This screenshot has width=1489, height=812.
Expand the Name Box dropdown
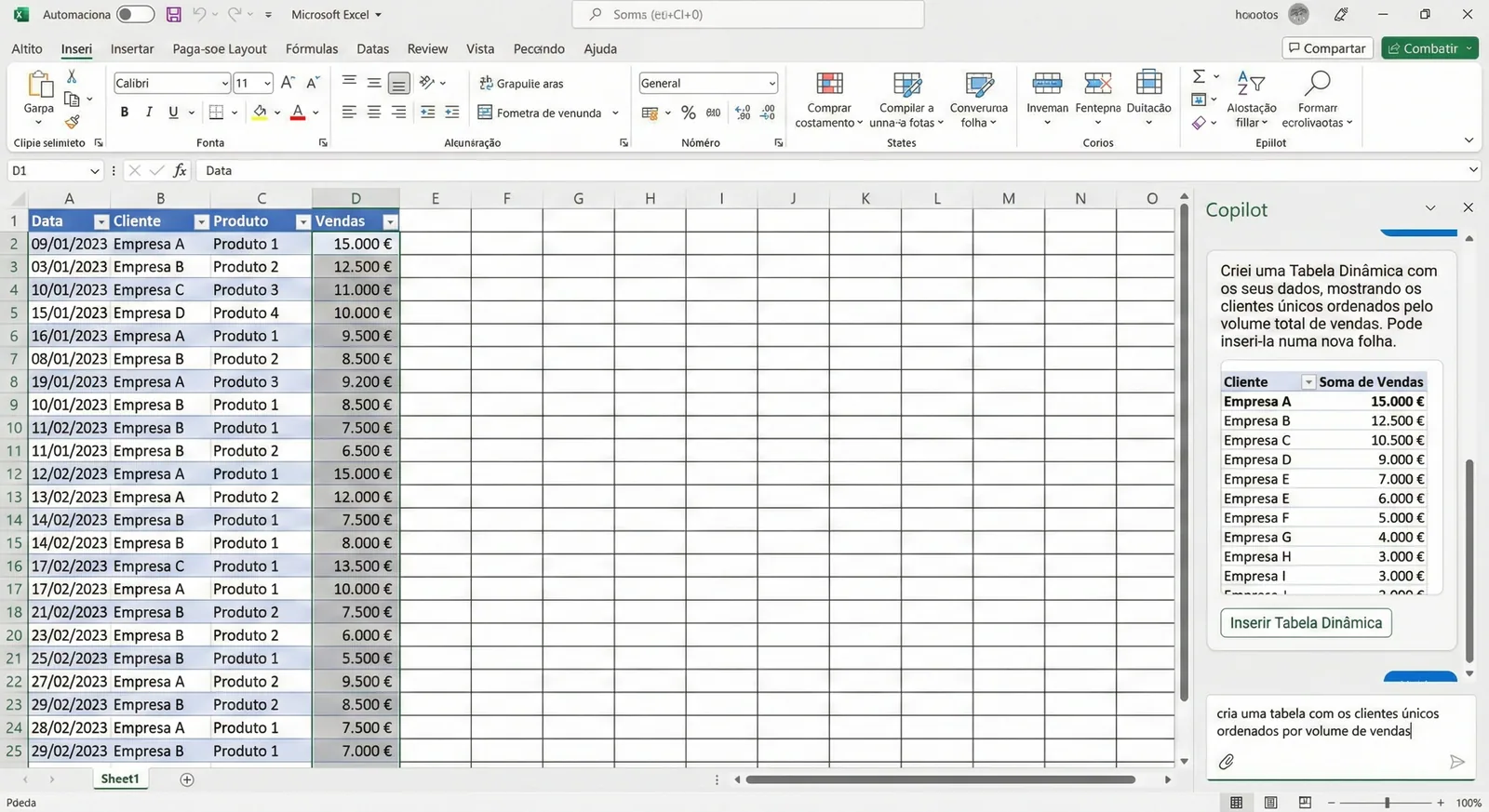(x=94, y=171)
